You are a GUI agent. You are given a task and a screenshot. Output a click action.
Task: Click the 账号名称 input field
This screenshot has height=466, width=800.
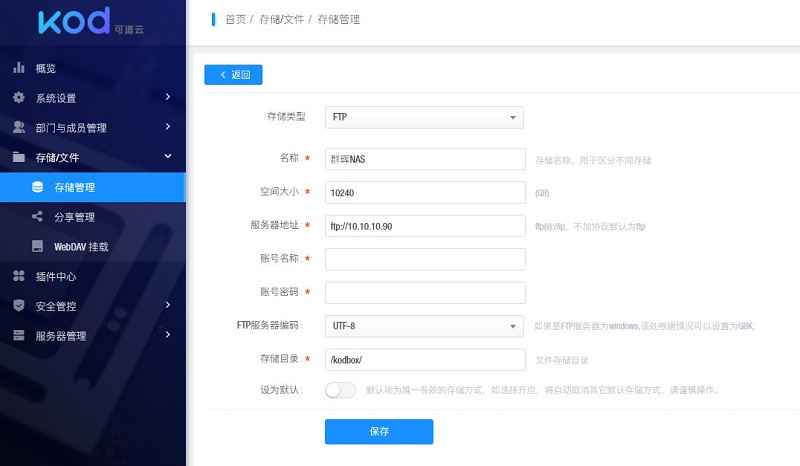(425, 259)
